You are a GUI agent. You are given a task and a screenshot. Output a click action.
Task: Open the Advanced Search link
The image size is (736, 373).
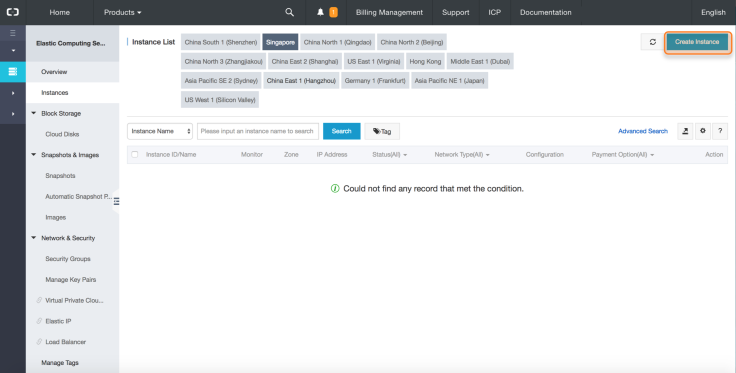click(x=643, y=131)
